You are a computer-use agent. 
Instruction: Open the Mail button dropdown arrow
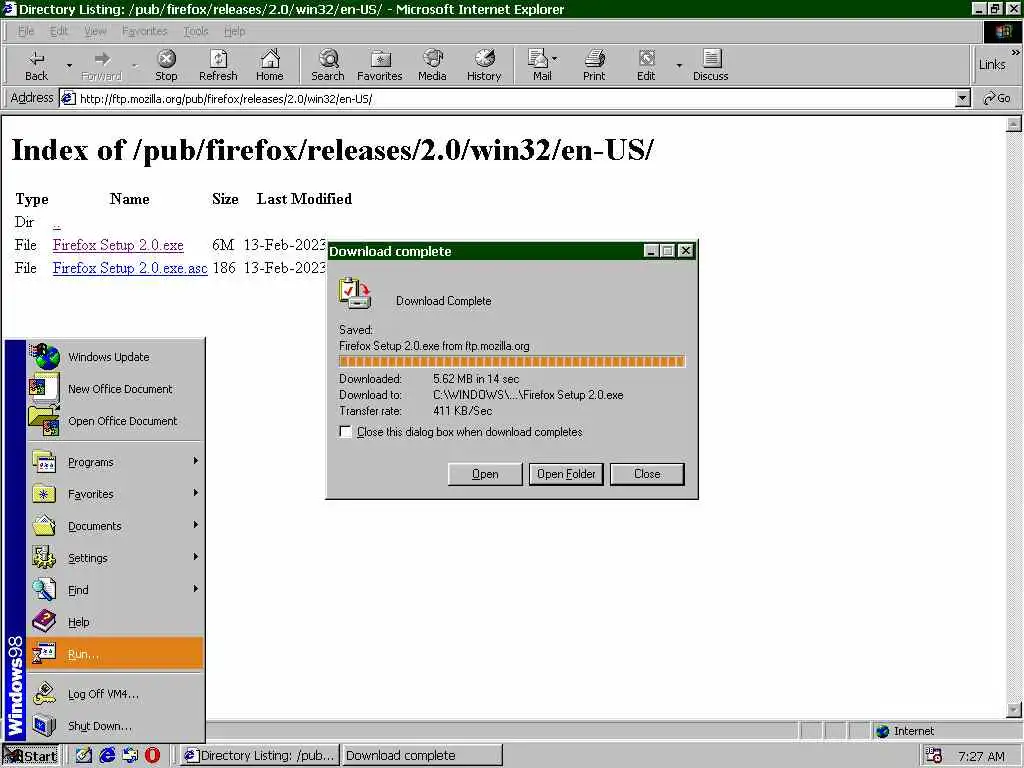coord(554,59)
